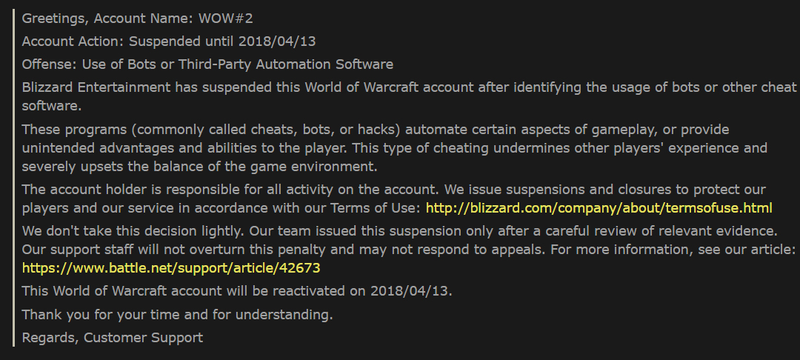Image resolution: width=800 pixels, height=360 pixels.
Task: Click the words 'World of Warcraft account' in the suspension paragraph
Action: [x=389, y=87]
